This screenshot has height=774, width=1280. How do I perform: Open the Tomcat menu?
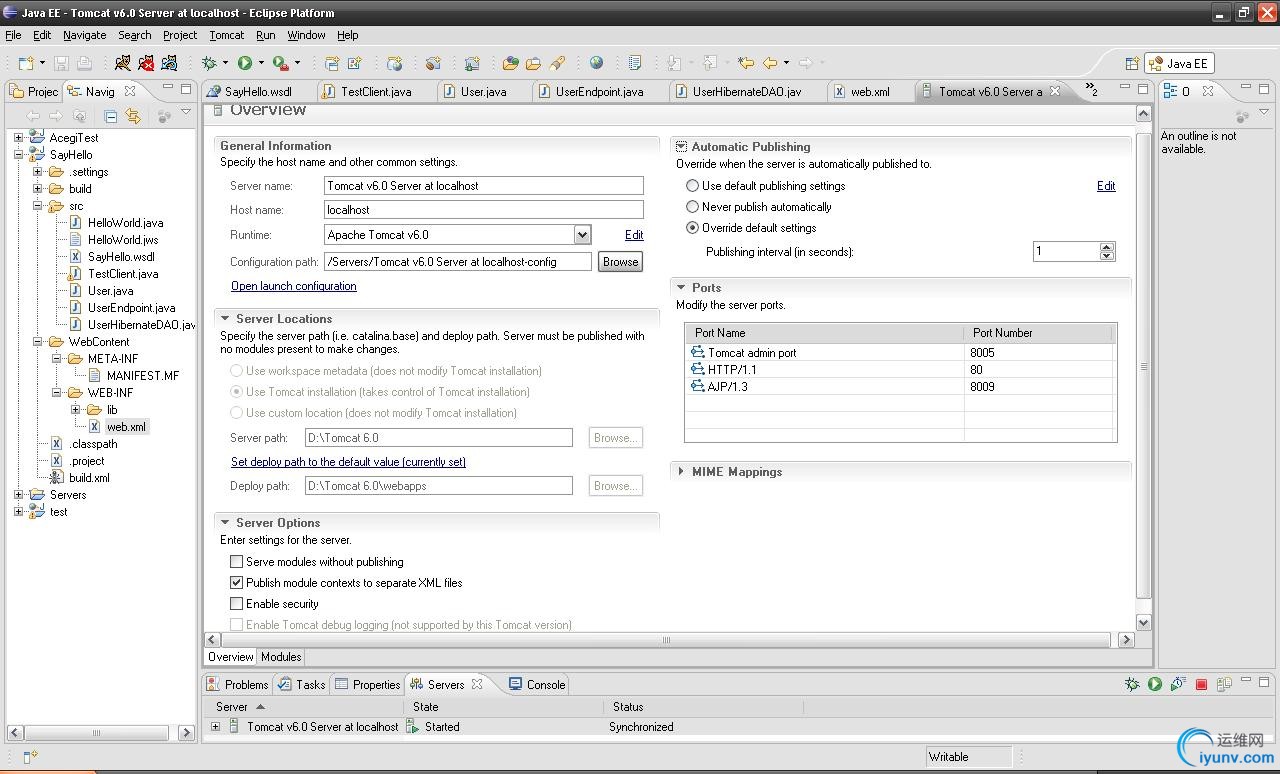[x=227, y=35]
